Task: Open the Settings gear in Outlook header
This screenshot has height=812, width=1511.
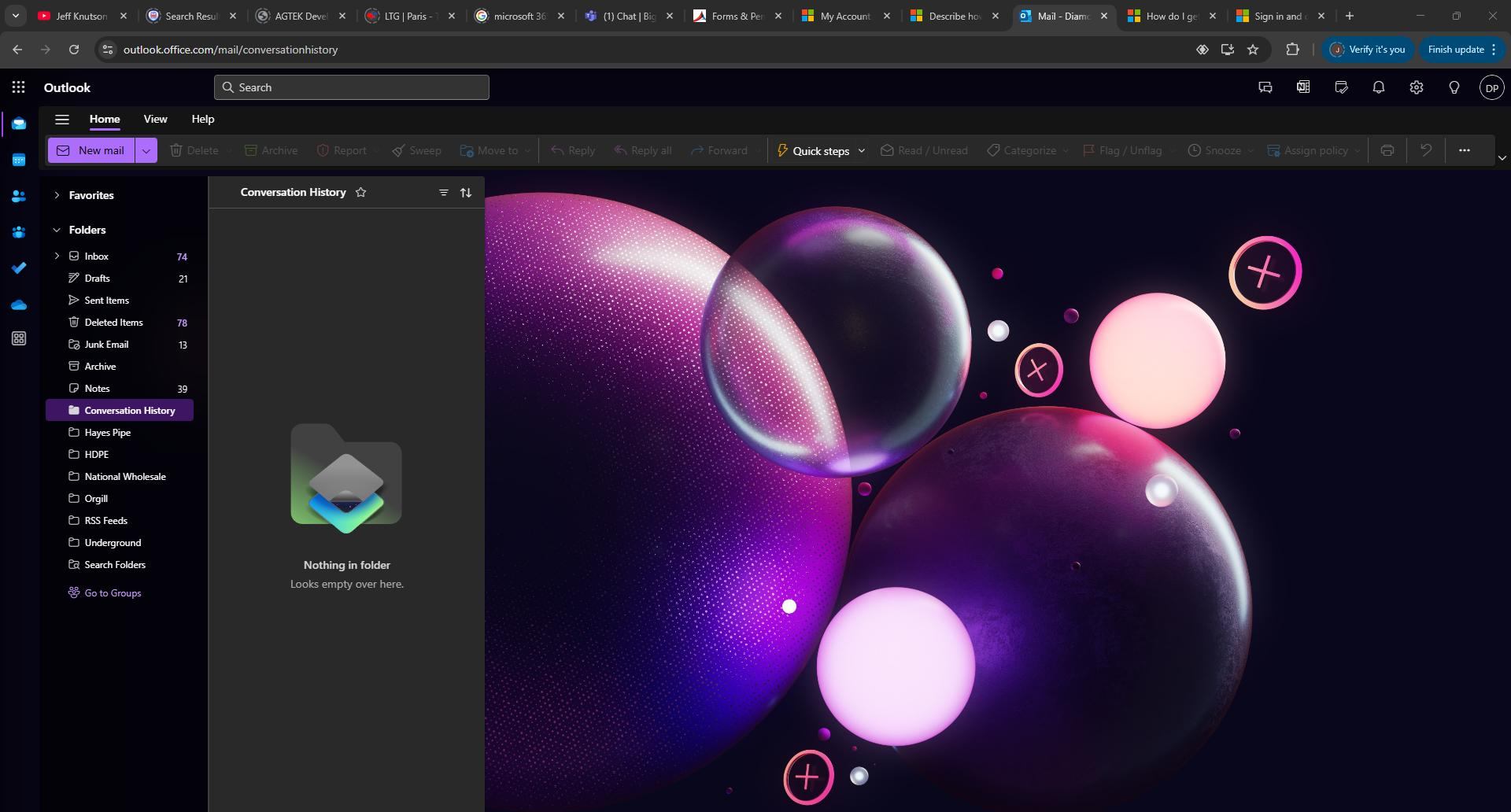Action: 1417,87
